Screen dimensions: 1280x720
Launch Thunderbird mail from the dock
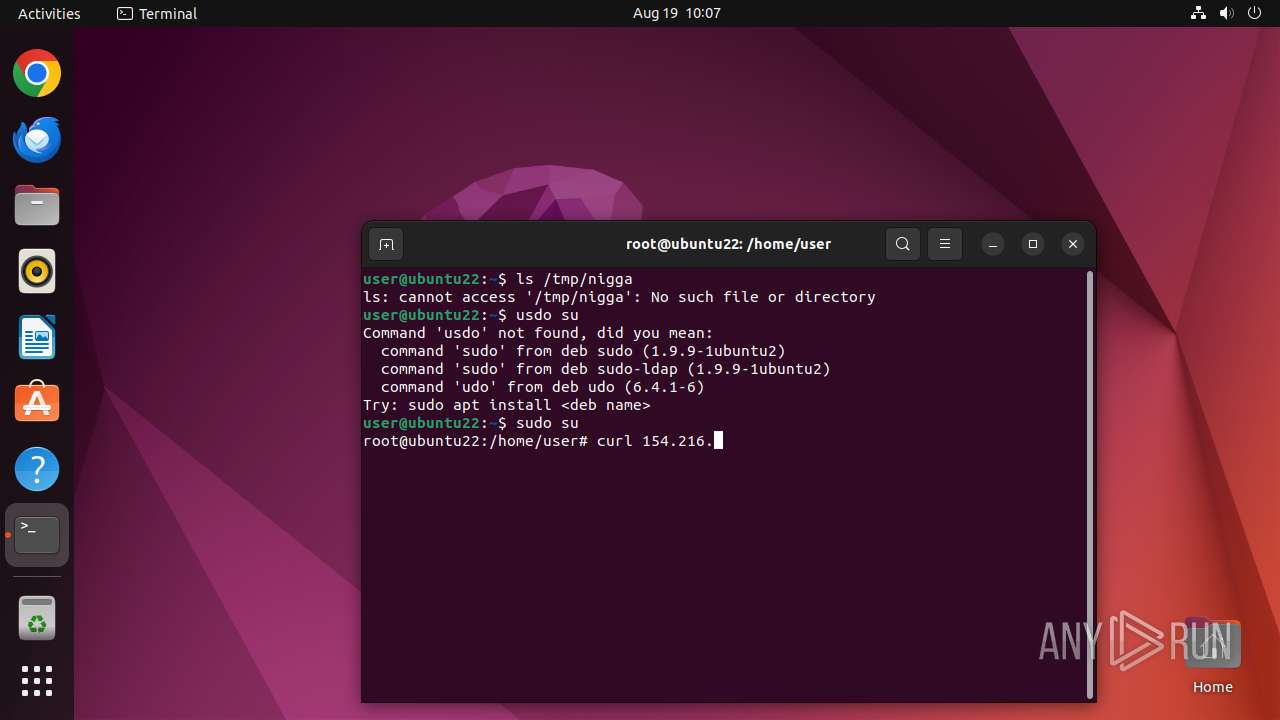37,140
